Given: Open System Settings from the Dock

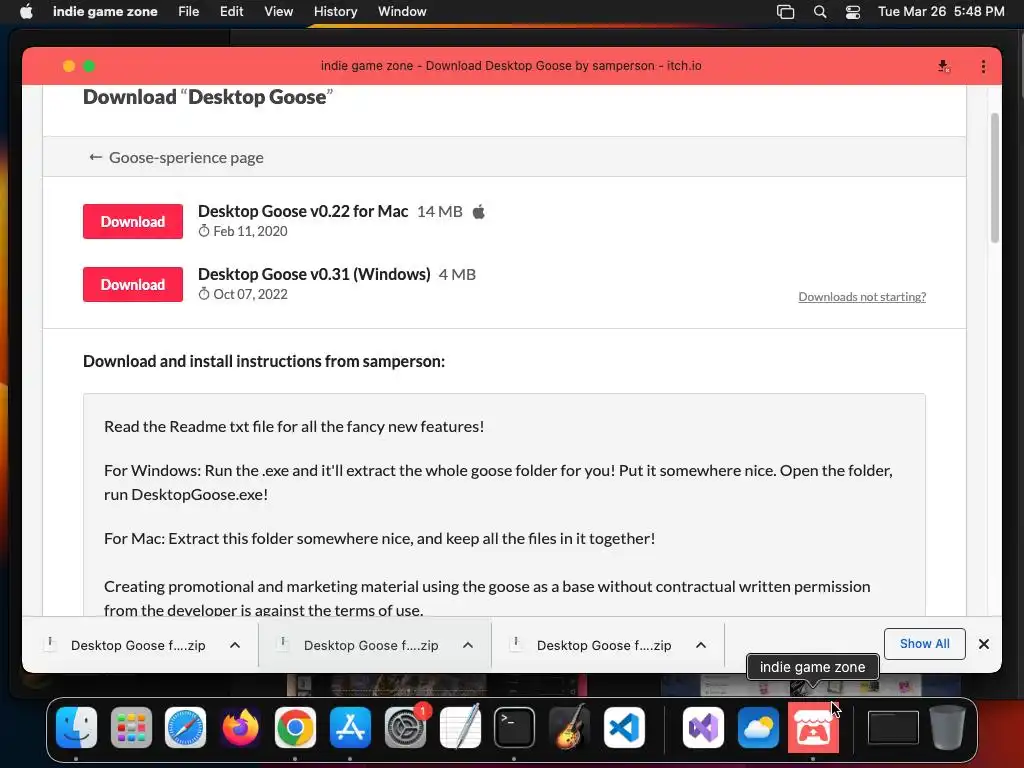Looking at the screenshot, I should (405, 727).
